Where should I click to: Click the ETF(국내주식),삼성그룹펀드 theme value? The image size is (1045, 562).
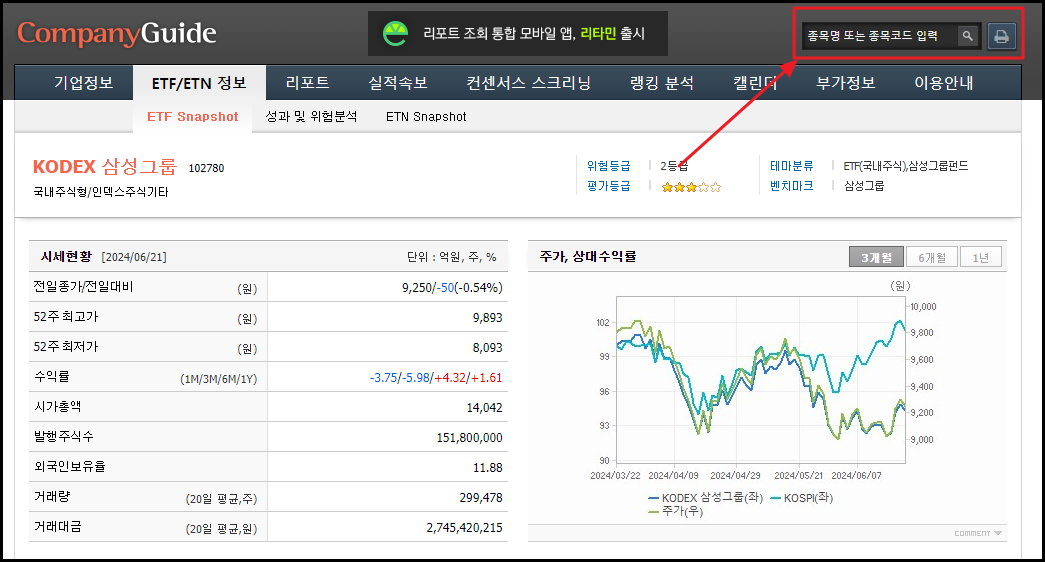(x=906, y=165)
